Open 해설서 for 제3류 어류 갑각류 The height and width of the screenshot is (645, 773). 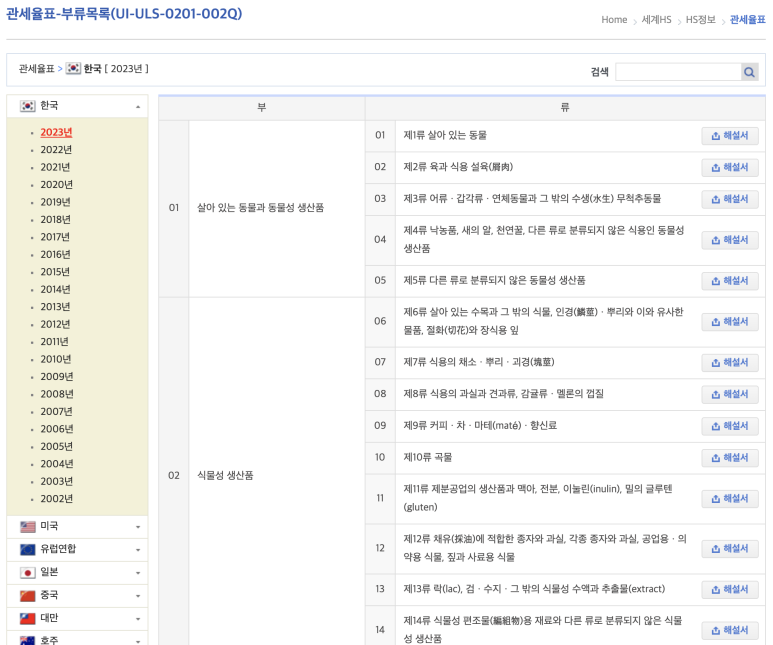[730, 199]
